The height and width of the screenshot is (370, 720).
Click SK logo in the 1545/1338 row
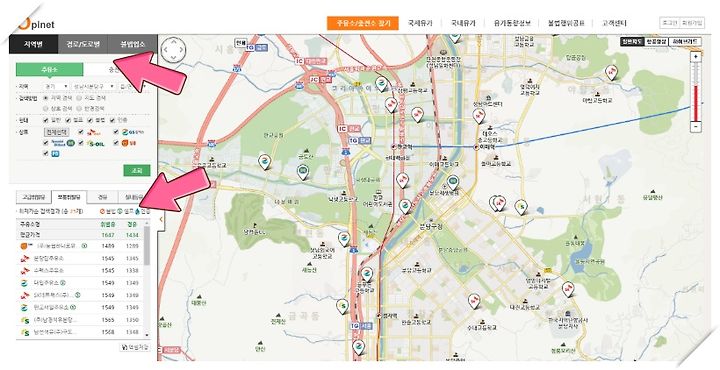25,271
